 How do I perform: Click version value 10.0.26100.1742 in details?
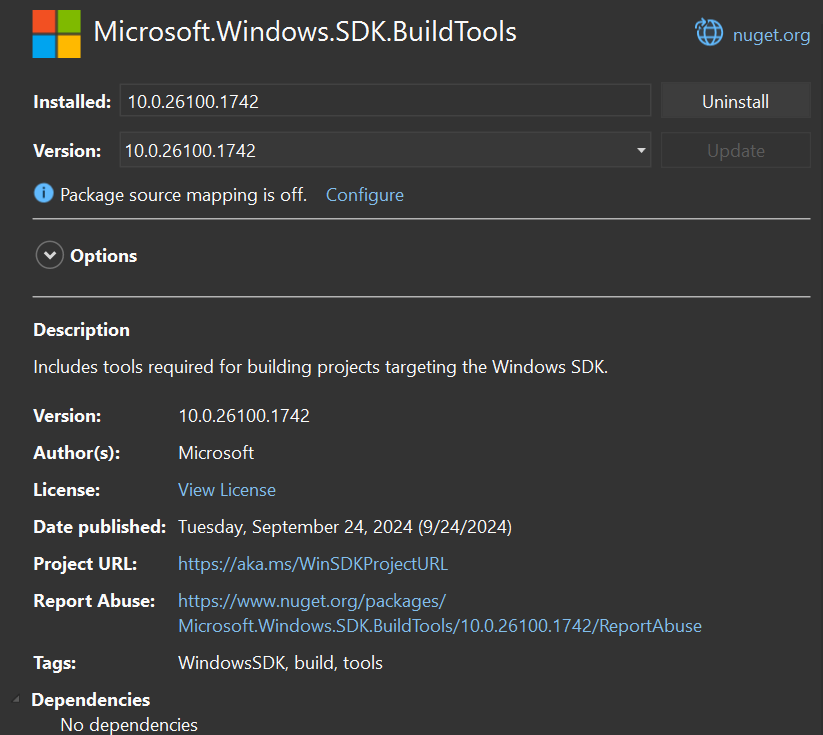[x=244, y=416]
